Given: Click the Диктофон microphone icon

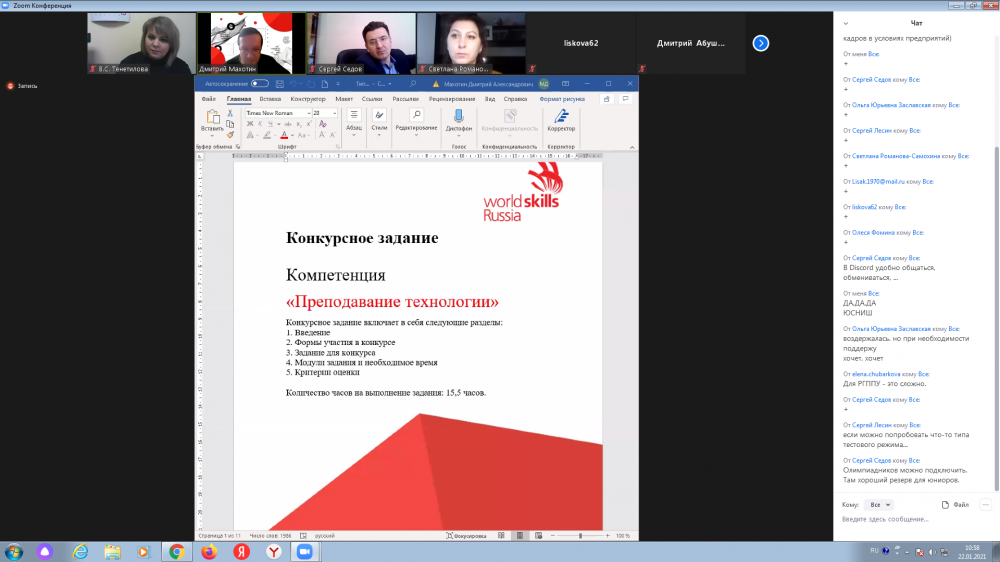Looking at the screenshot, I should coord(459,116).
